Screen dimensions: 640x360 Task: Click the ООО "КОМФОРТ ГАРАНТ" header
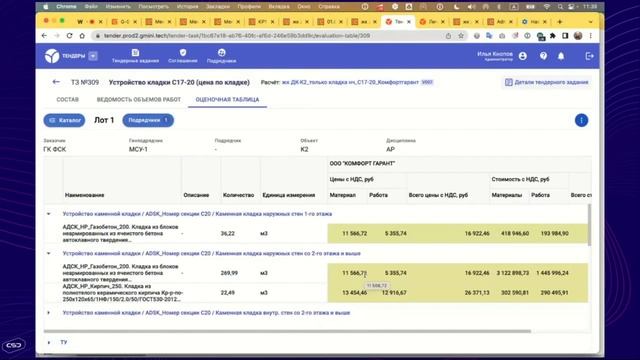pyautogui.click(x=362, y=163)
